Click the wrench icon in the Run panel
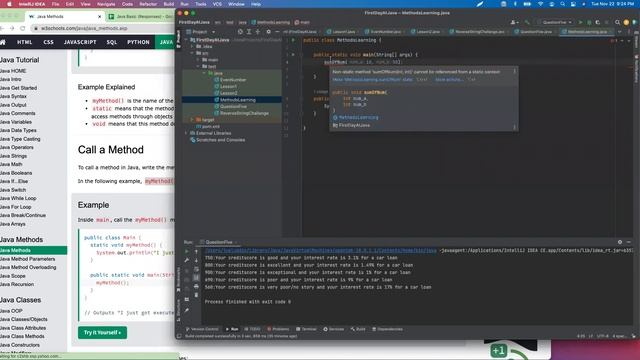Image resolution: width=640 pixels, height=360 pixels. pyautogui.click(x=187, y=260)
